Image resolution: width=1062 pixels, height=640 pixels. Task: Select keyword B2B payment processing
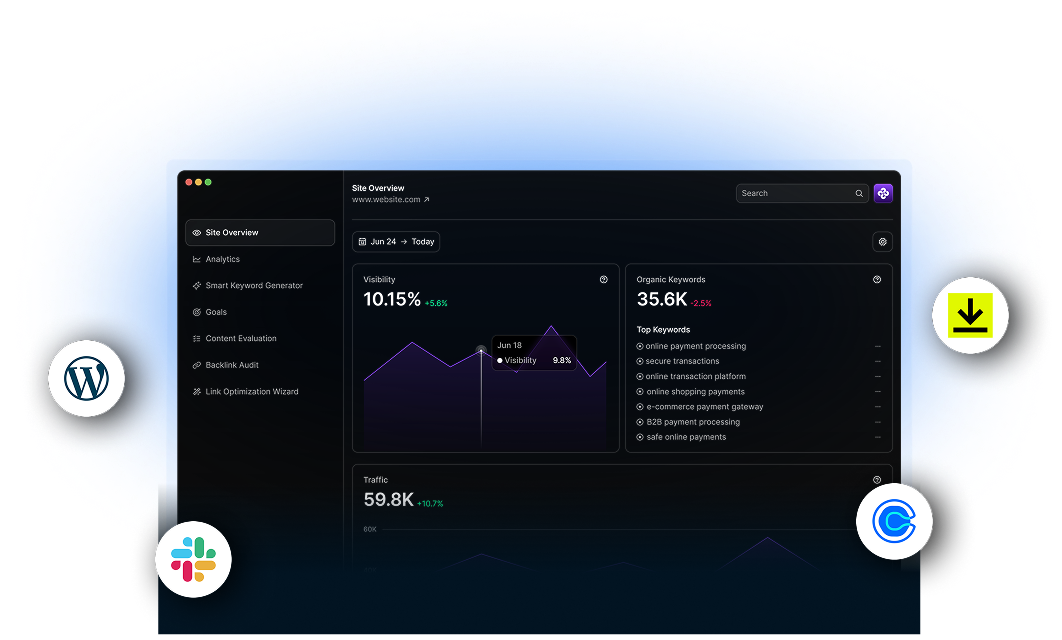pyautogui.click(x=693, y=421)
